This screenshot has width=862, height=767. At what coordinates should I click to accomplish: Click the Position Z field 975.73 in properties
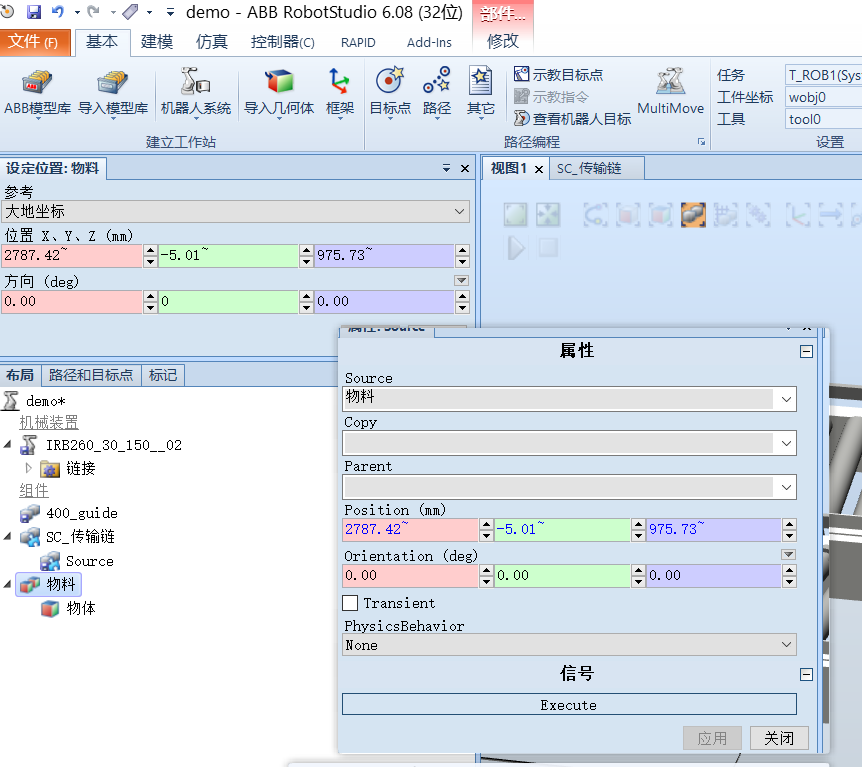coord(714,529)
